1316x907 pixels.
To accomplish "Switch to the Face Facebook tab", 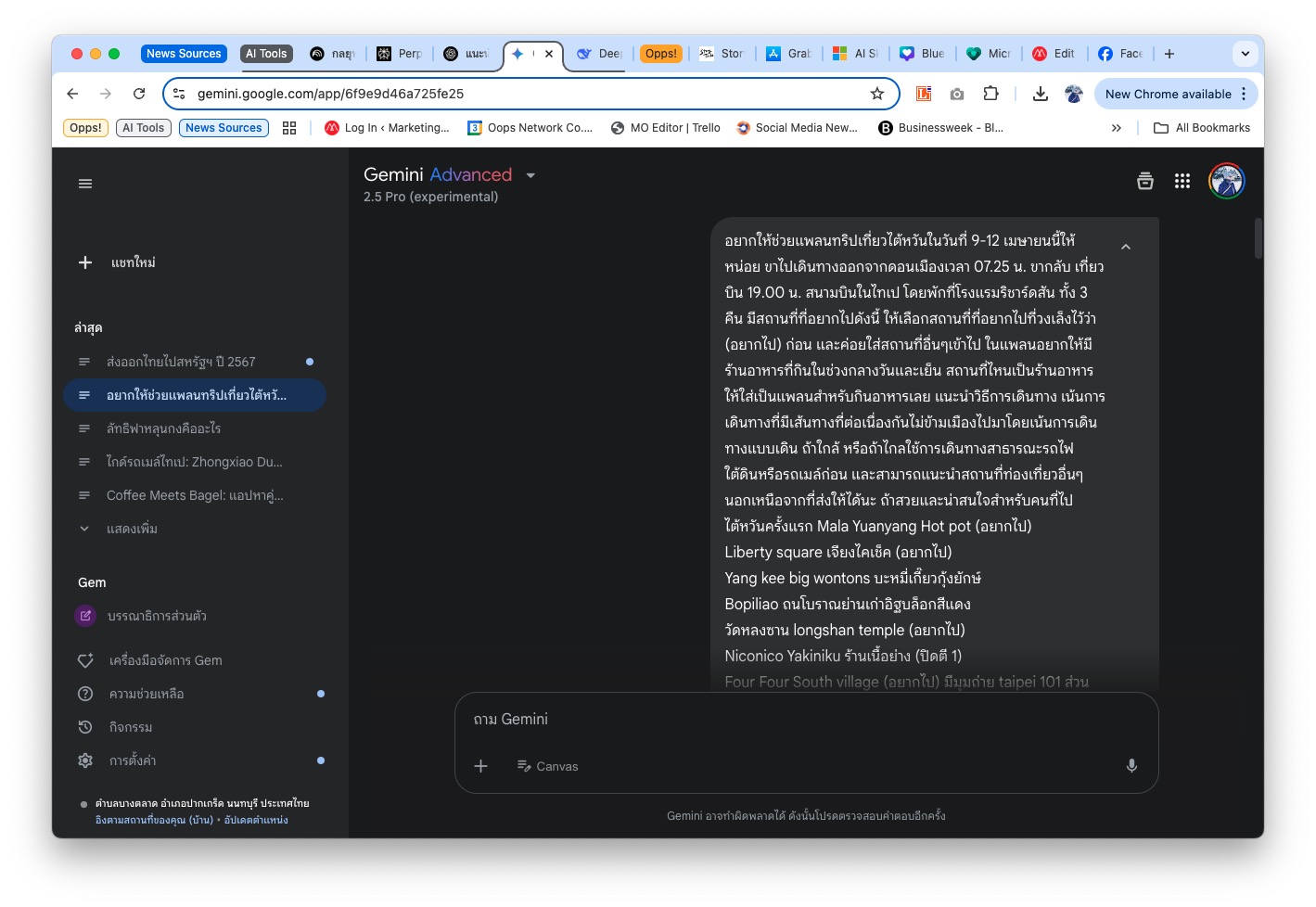I will click(x=1121, y=54).
